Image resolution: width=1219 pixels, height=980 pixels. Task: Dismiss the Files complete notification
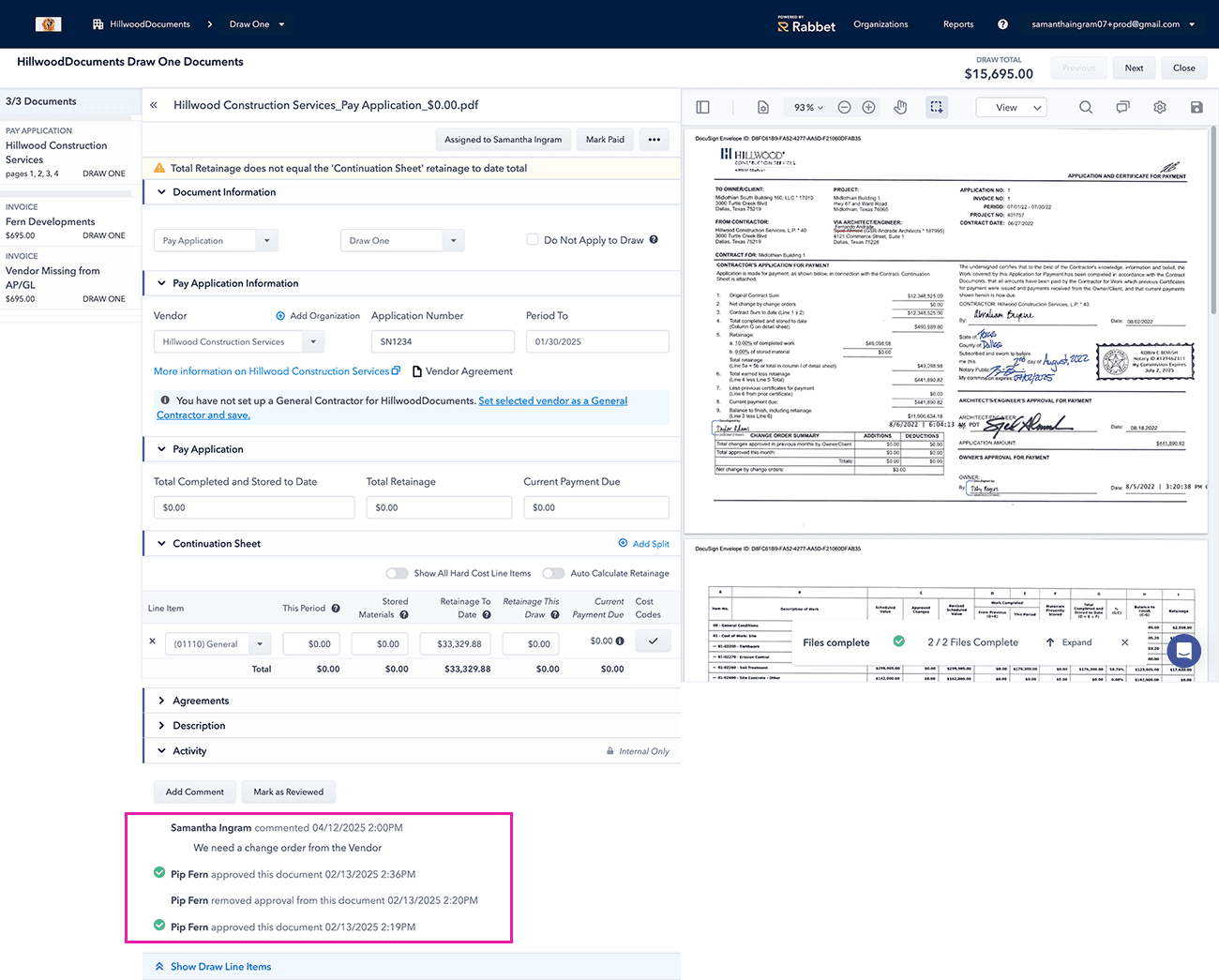click(1124, 642)
